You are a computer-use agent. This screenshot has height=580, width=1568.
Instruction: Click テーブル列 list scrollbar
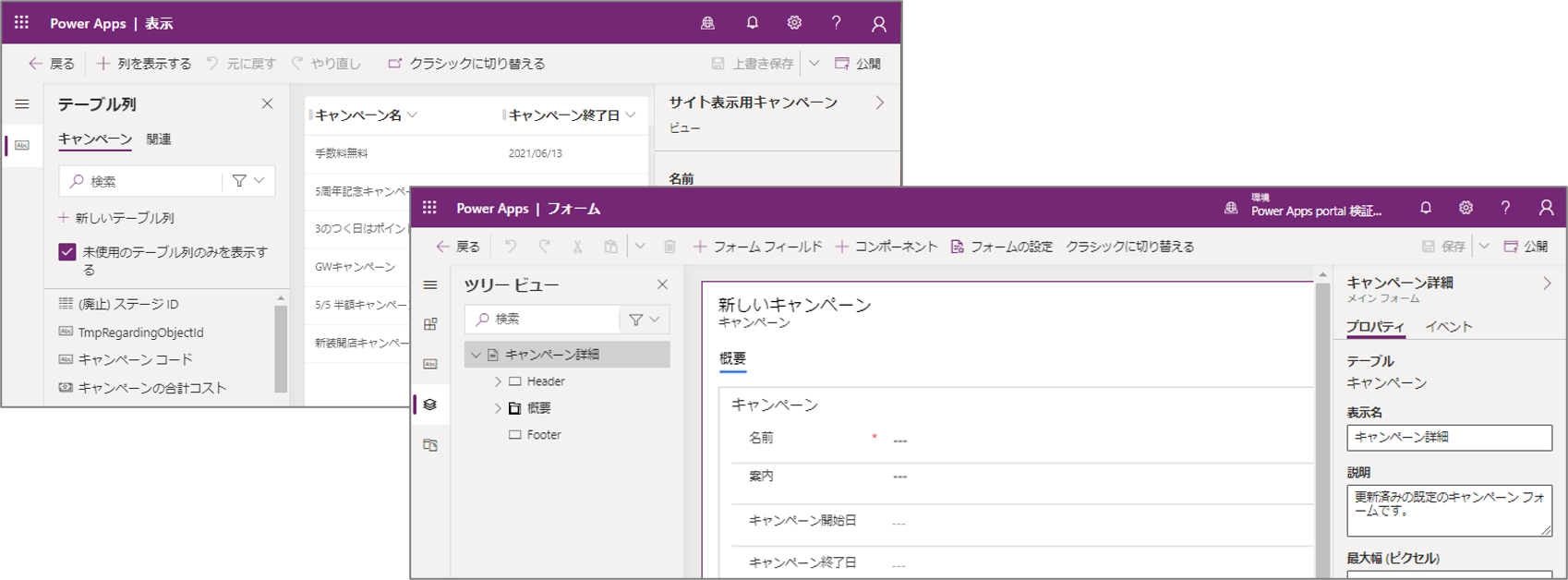pyautogui.click(x=281, y=349)
